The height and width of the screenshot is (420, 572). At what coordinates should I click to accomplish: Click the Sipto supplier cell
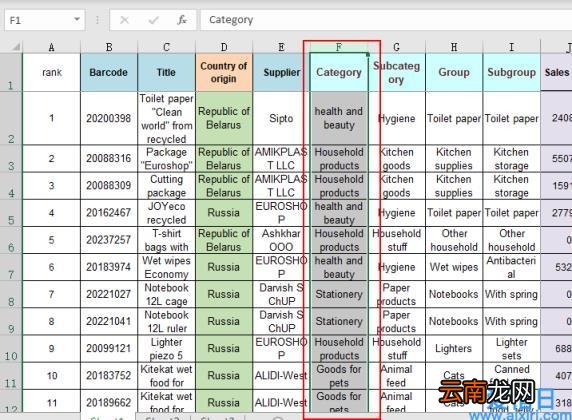click(281, 118)
